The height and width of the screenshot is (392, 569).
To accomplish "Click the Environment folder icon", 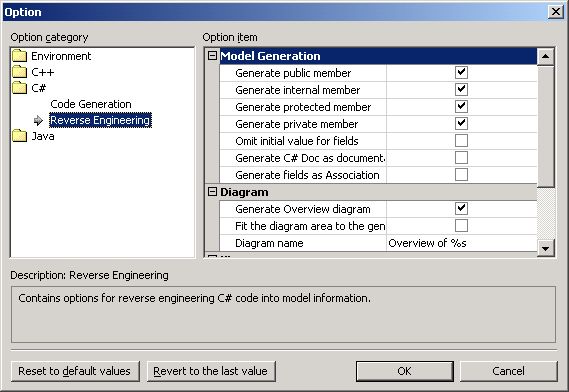I will [x=19, y=56].
